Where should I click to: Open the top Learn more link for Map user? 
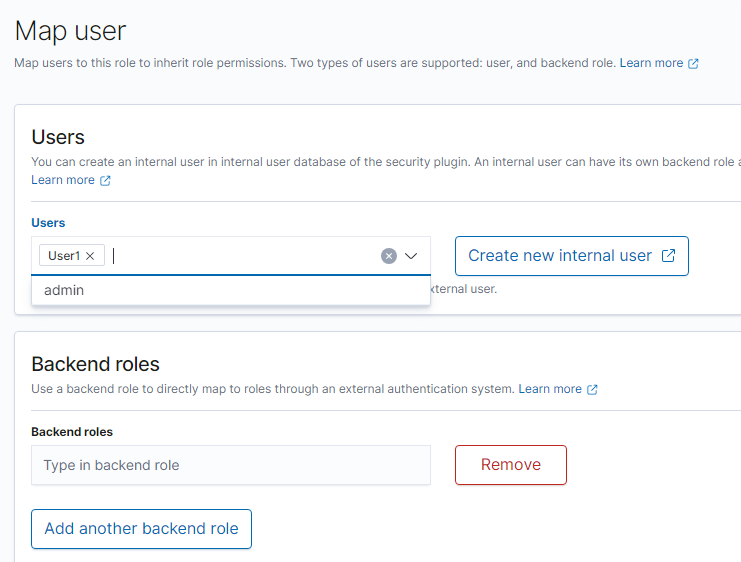pyautogui.click(x=651, y=63)
